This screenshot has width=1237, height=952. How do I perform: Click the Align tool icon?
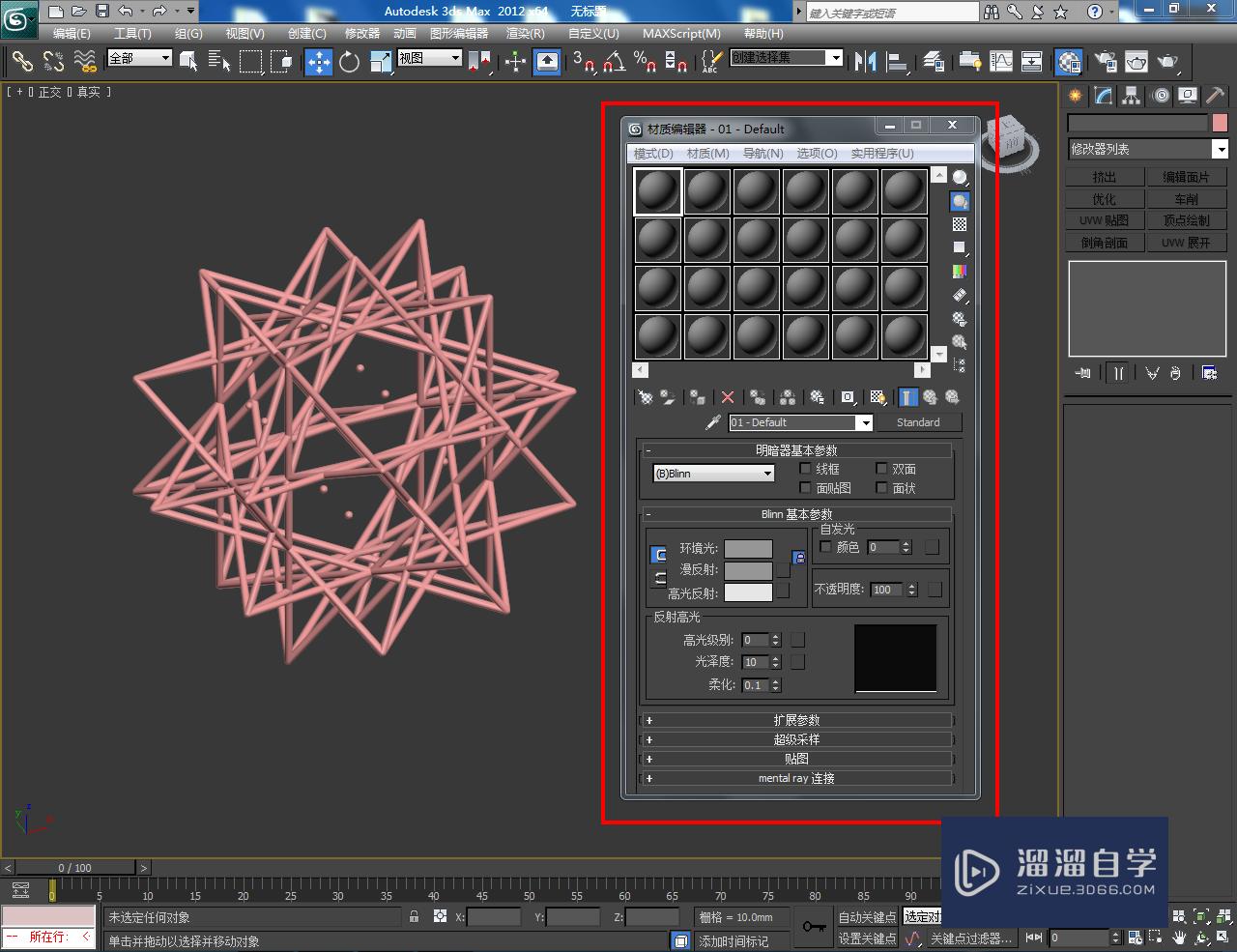[x=898, y=62]
